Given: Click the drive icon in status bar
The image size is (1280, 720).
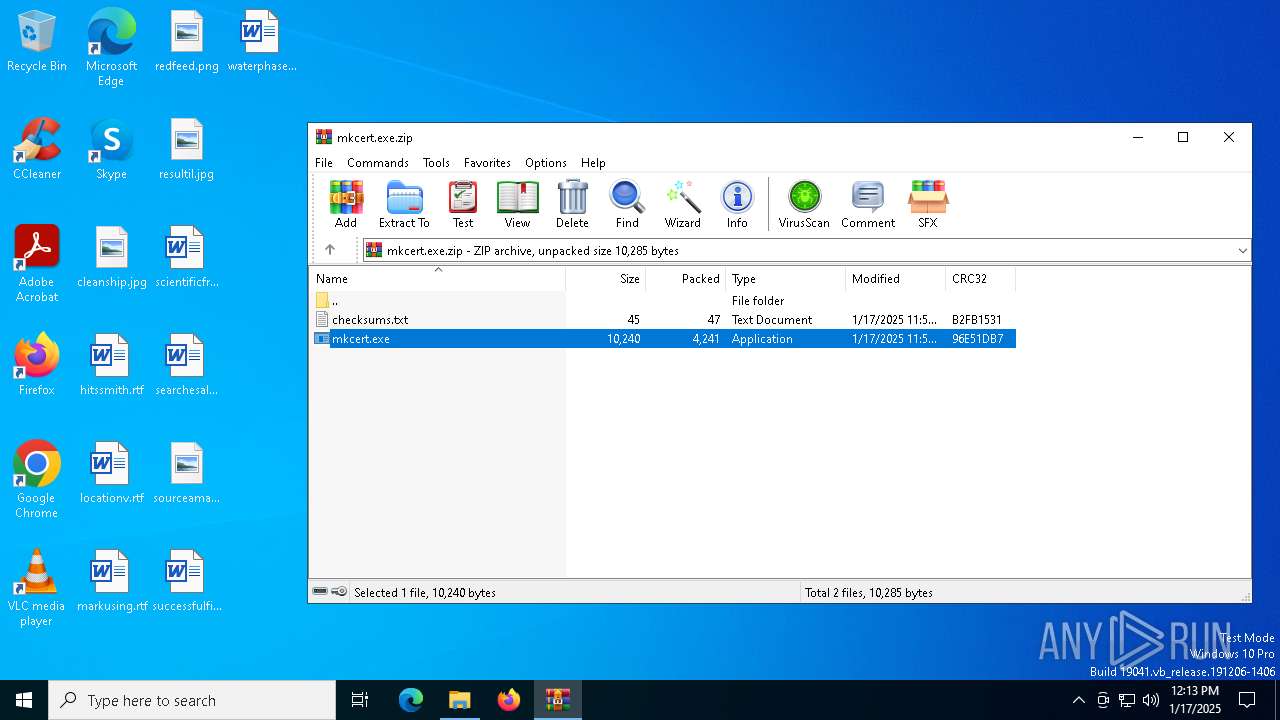Looking at the screenshot, I should point(320,592).
